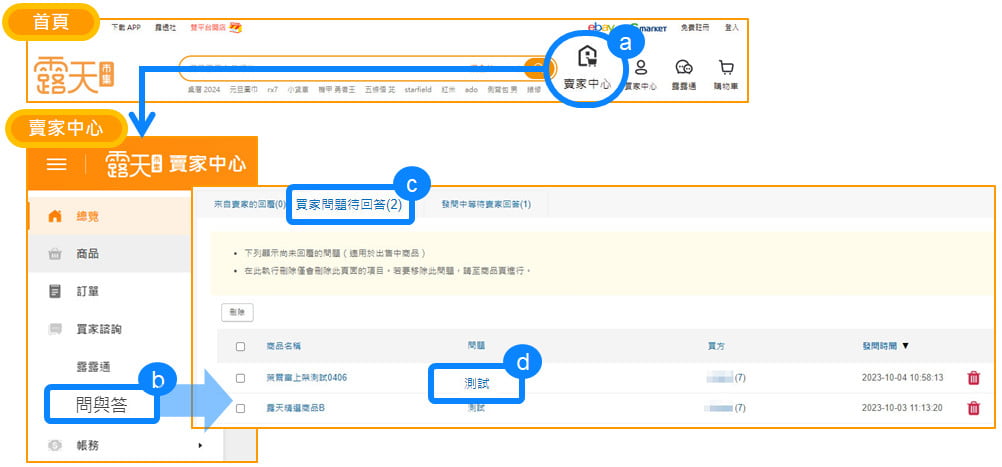Image resolution: width=1002 pixels, height=467 pixels.
Task: Open the 賣家中心 house icon in header
Action: 588,58
